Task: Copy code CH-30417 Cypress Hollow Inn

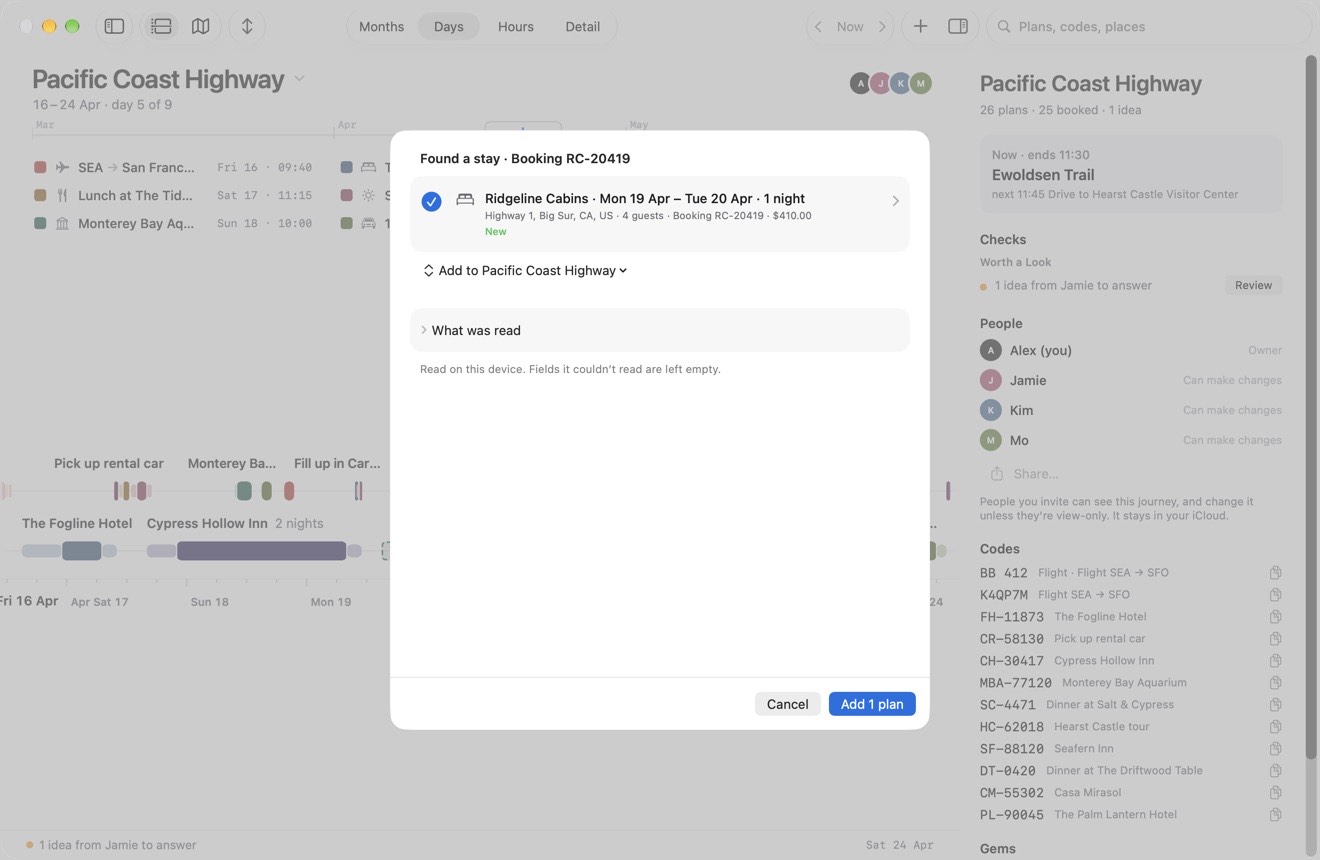Action: pos(1276,661)
